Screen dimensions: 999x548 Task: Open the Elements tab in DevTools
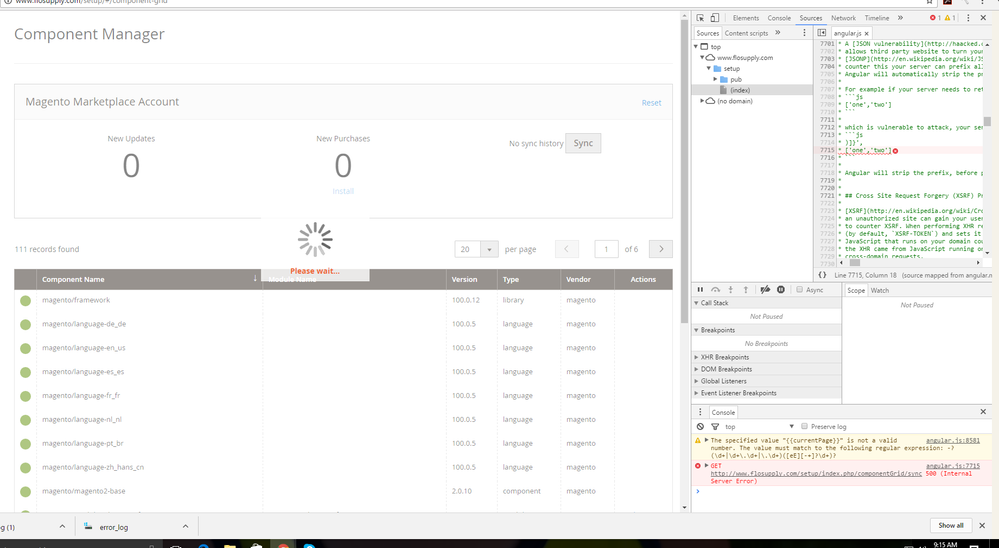(x=745, y=18)
